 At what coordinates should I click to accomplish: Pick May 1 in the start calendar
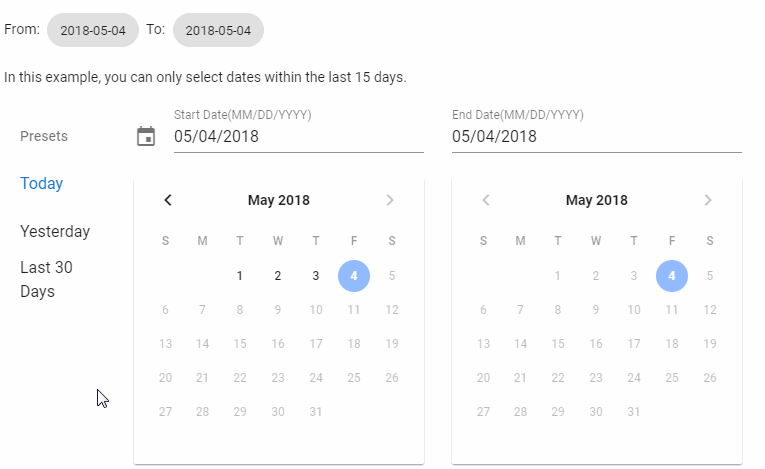tap(240, 276)
